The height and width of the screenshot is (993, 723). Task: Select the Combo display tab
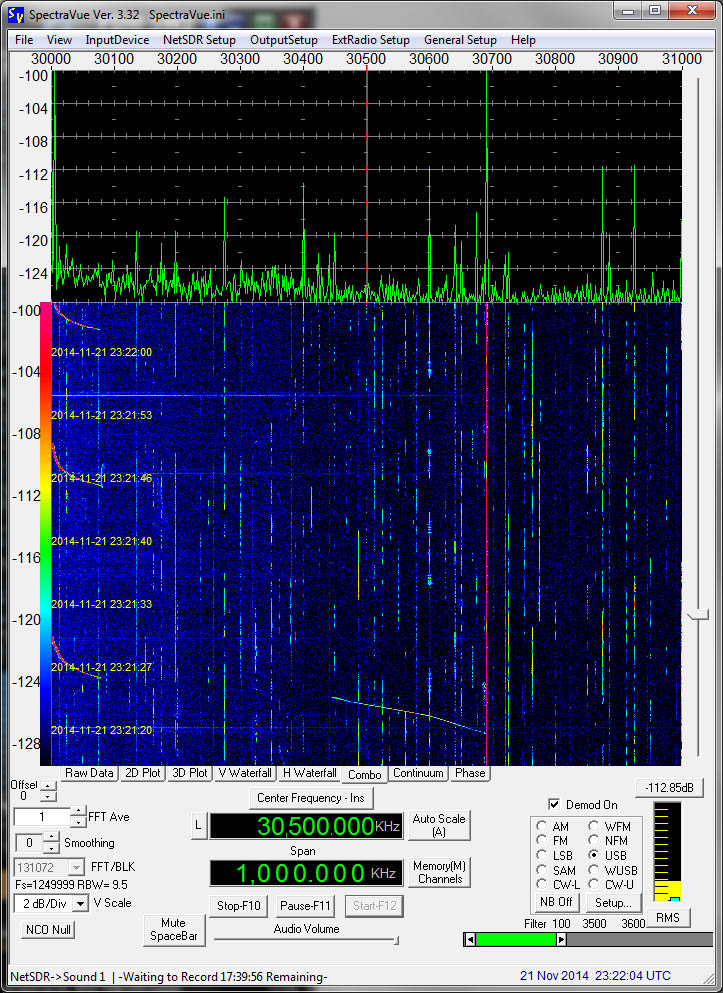coord(365,775)
